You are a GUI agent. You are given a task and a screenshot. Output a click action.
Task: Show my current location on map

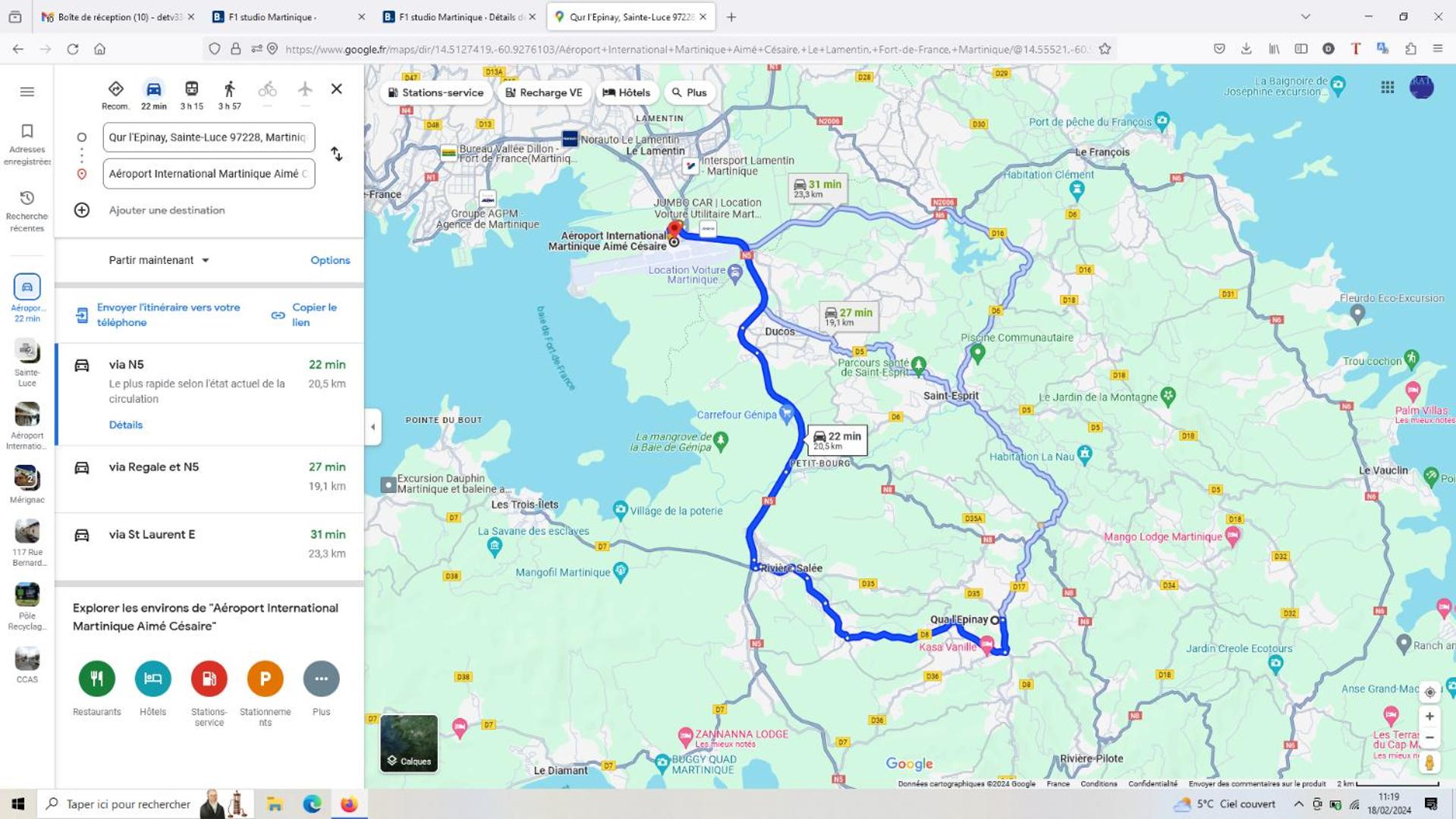(1429, 692)
